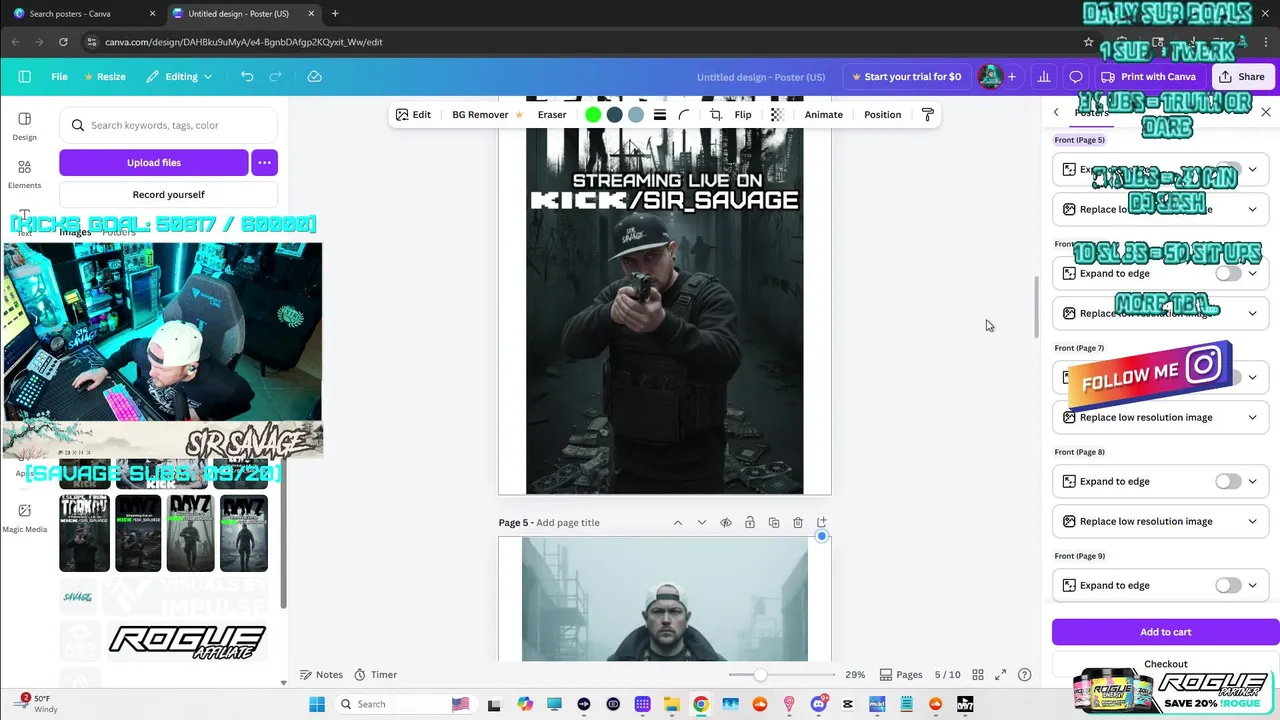Open the Animate panel

click(x=824, y=115)
